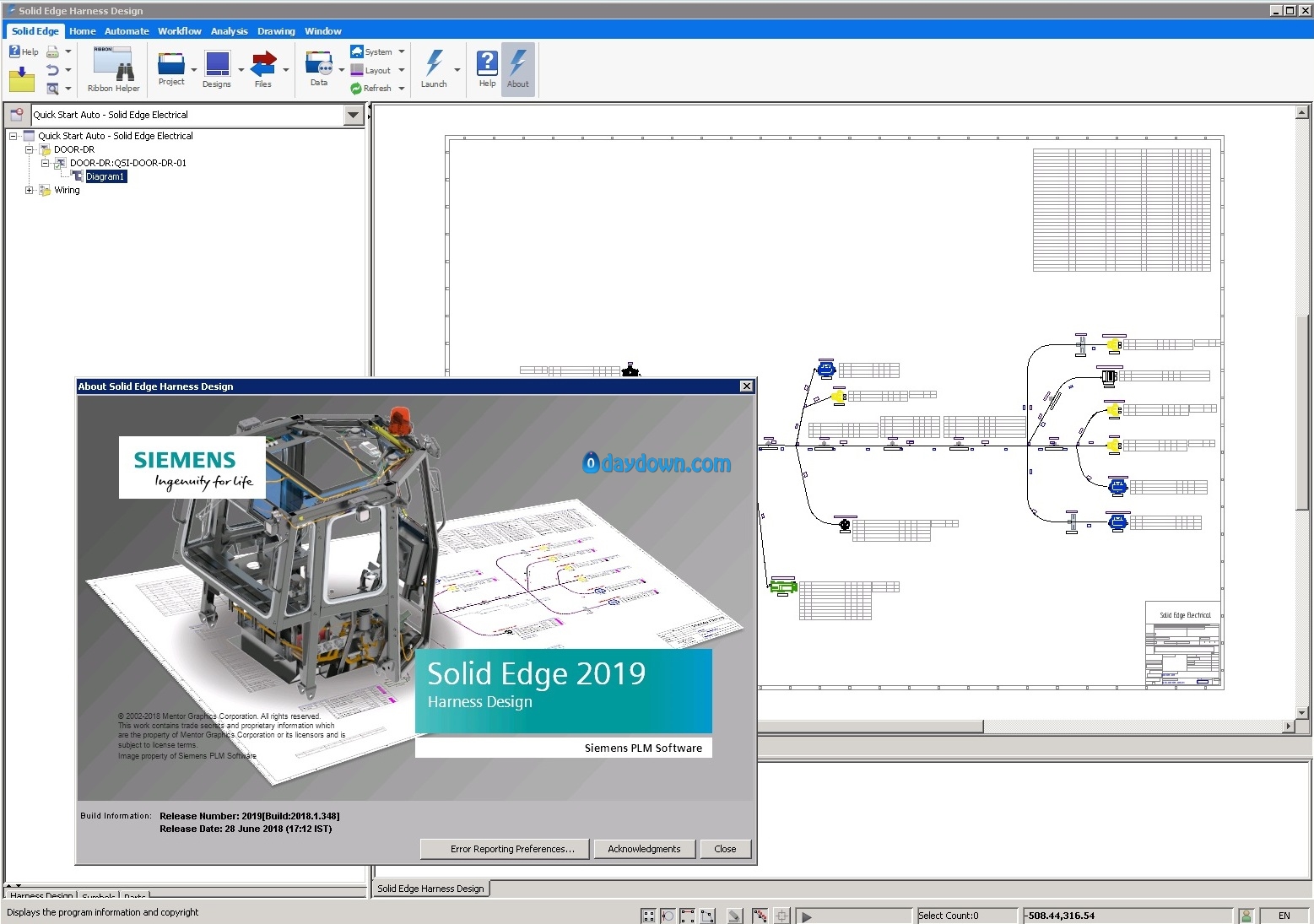
Task: Open the Project dropdown arrow
Action: tap(194, 70)
